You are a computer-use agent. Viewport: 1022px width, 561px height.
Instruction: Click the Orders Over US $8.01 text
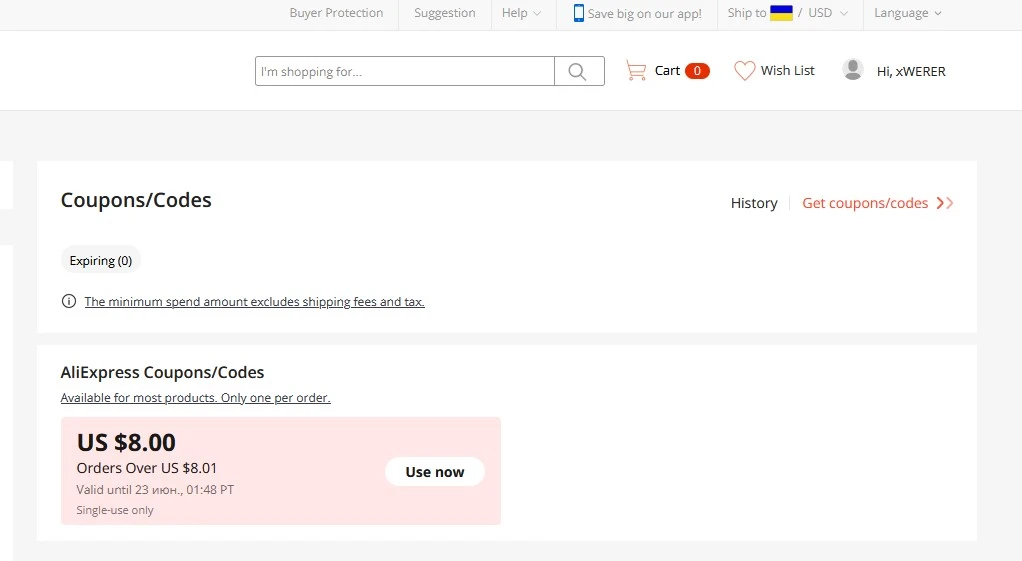pos(147,468)
